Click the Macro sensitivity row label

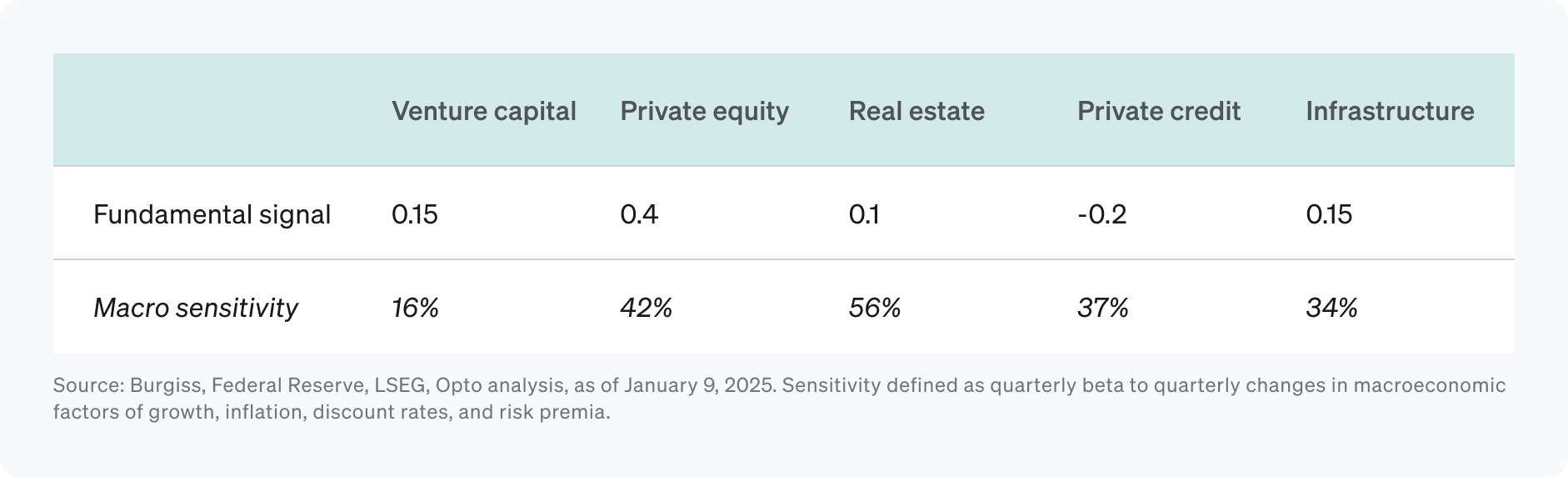(195, 308)
